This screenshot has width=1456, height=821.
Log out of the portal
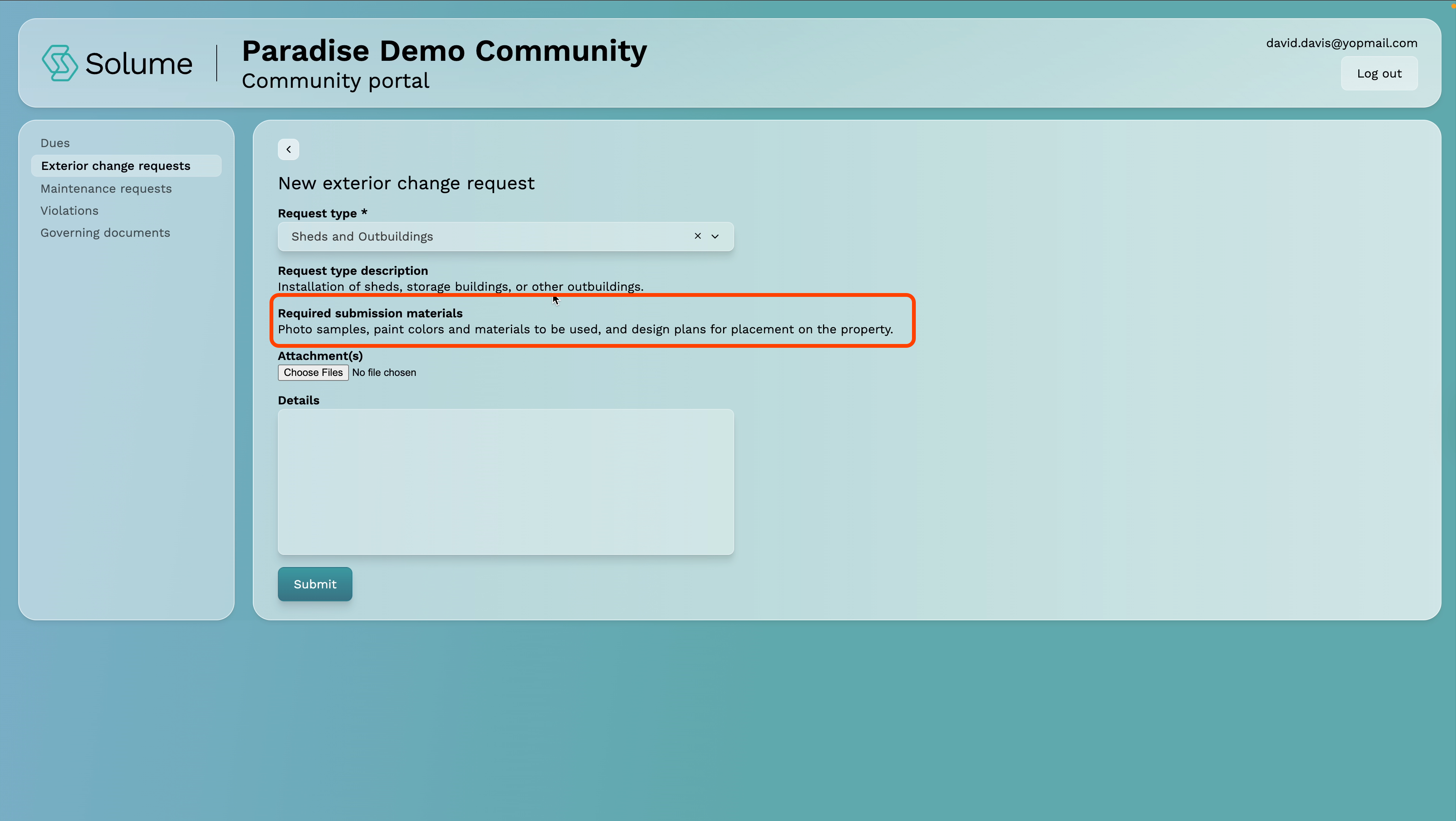click(x=1378, y=73)
